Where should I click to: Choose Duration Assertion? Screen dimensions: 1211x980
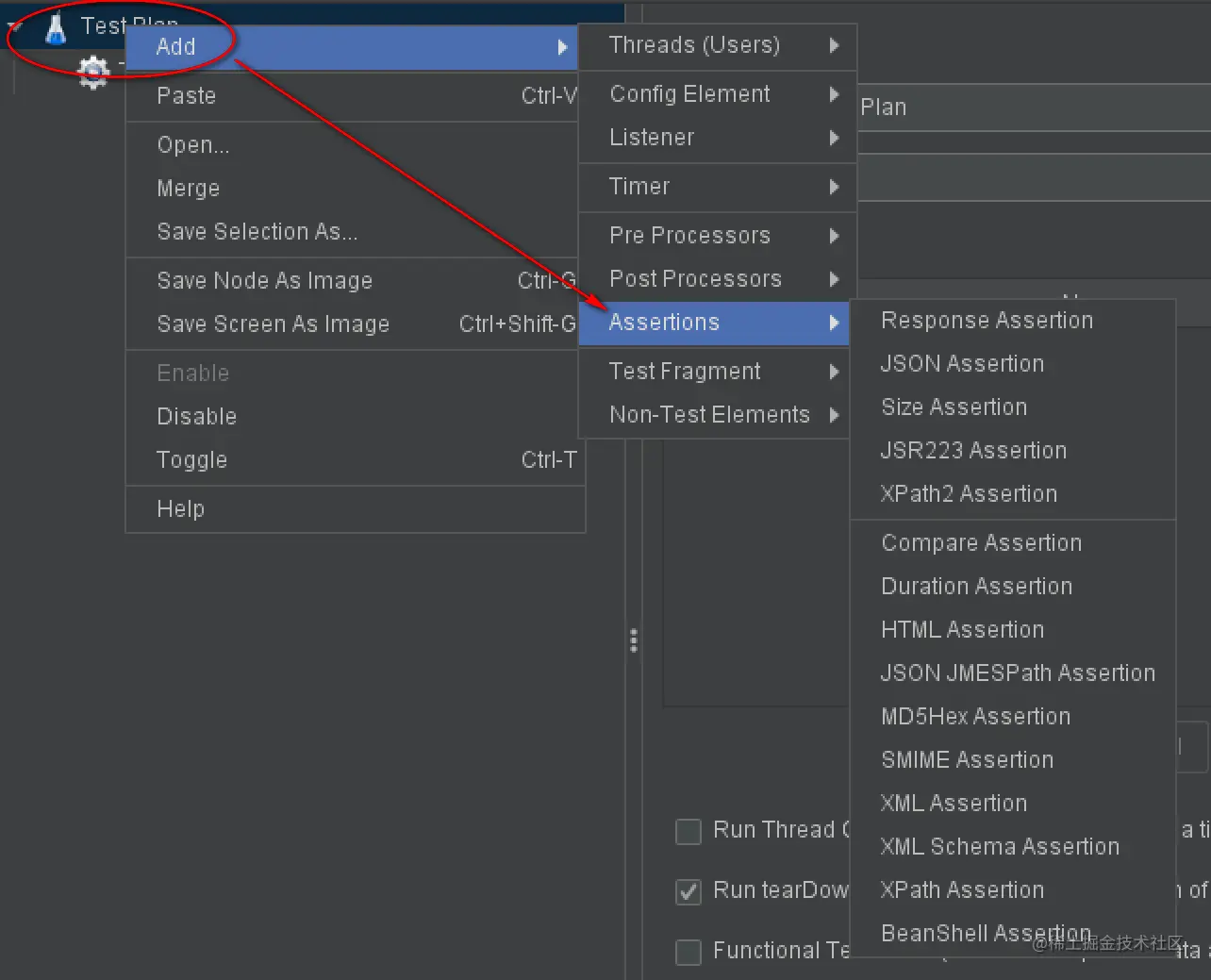1013,586
